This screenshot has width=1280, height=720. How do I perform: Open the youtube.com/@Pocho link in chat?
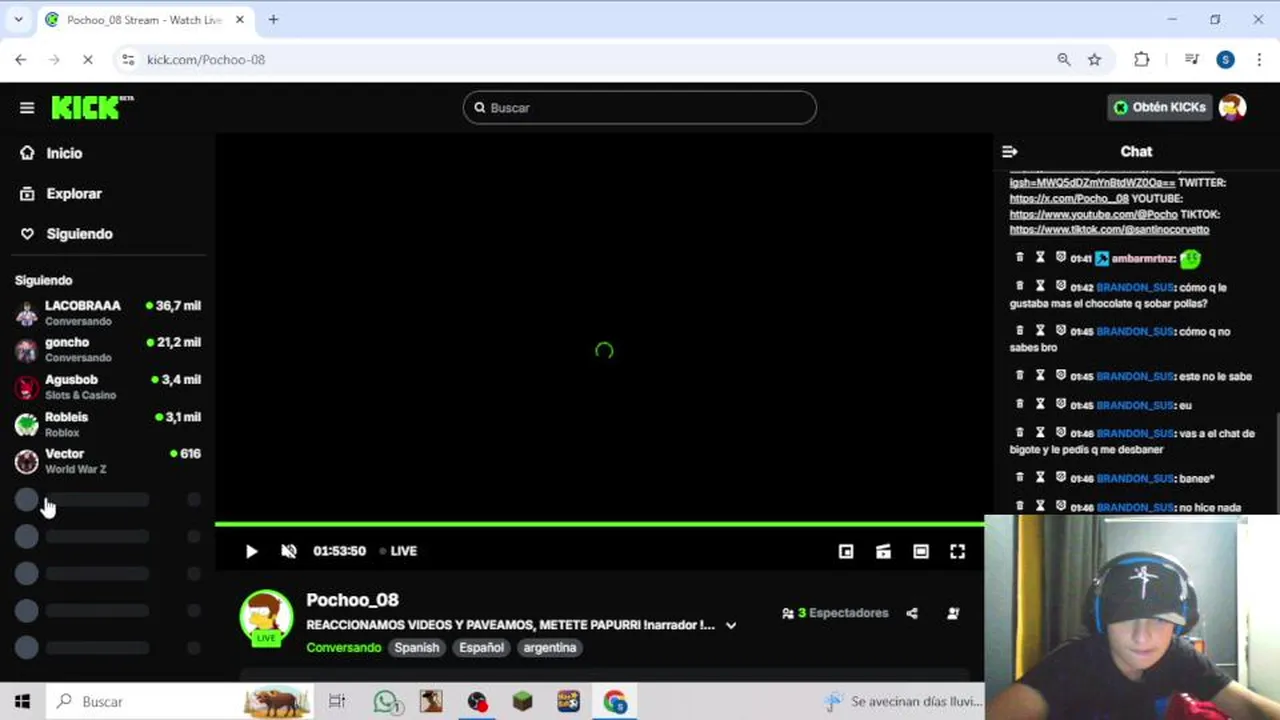1093,215
